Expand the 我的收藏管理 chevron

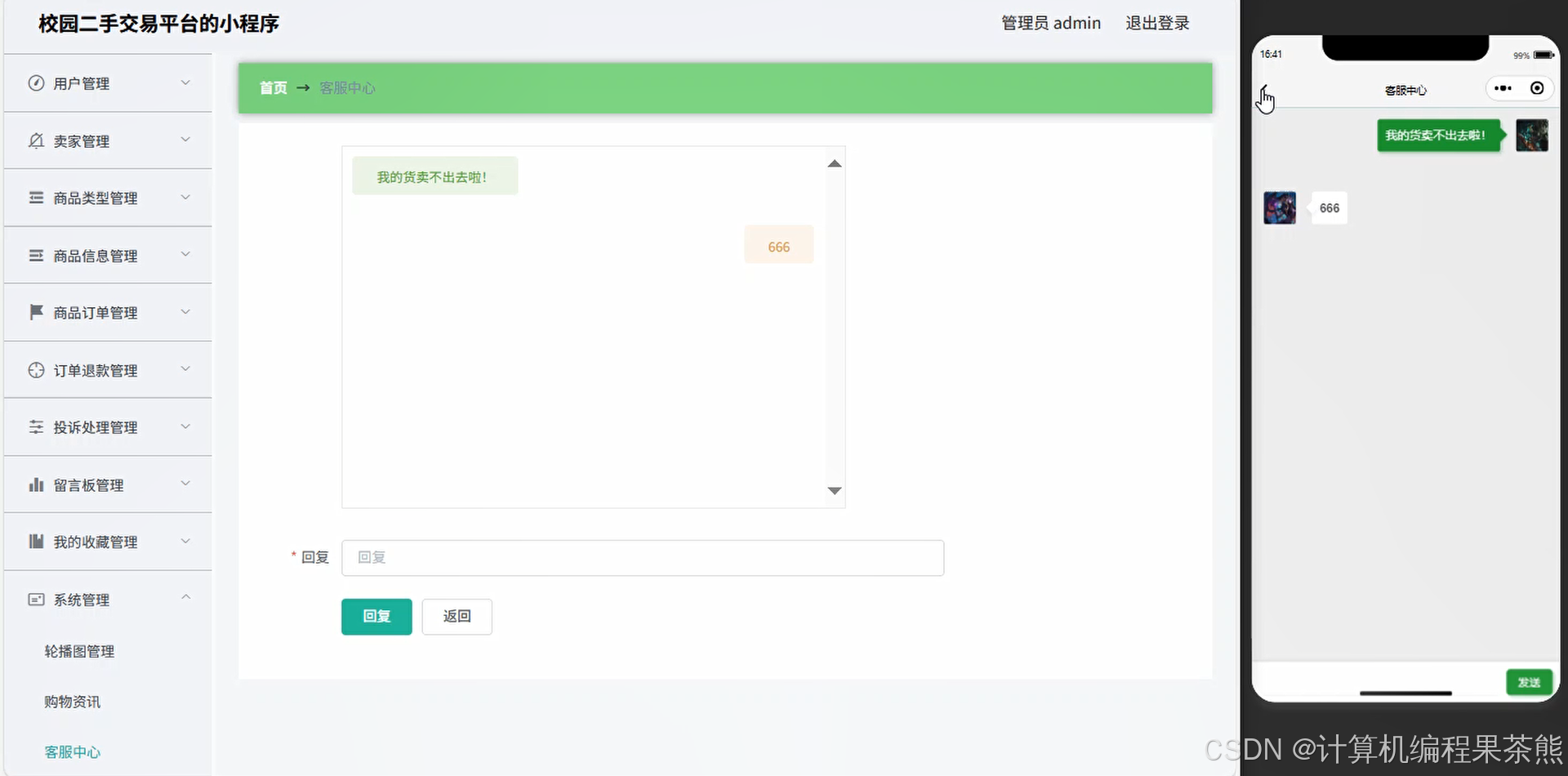[185, 541]
